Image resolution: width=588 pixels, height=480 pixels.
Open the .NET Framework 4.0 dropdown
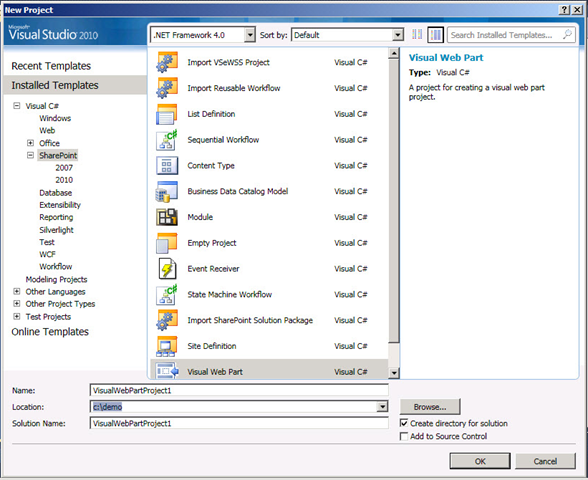[x=250, y=35]
